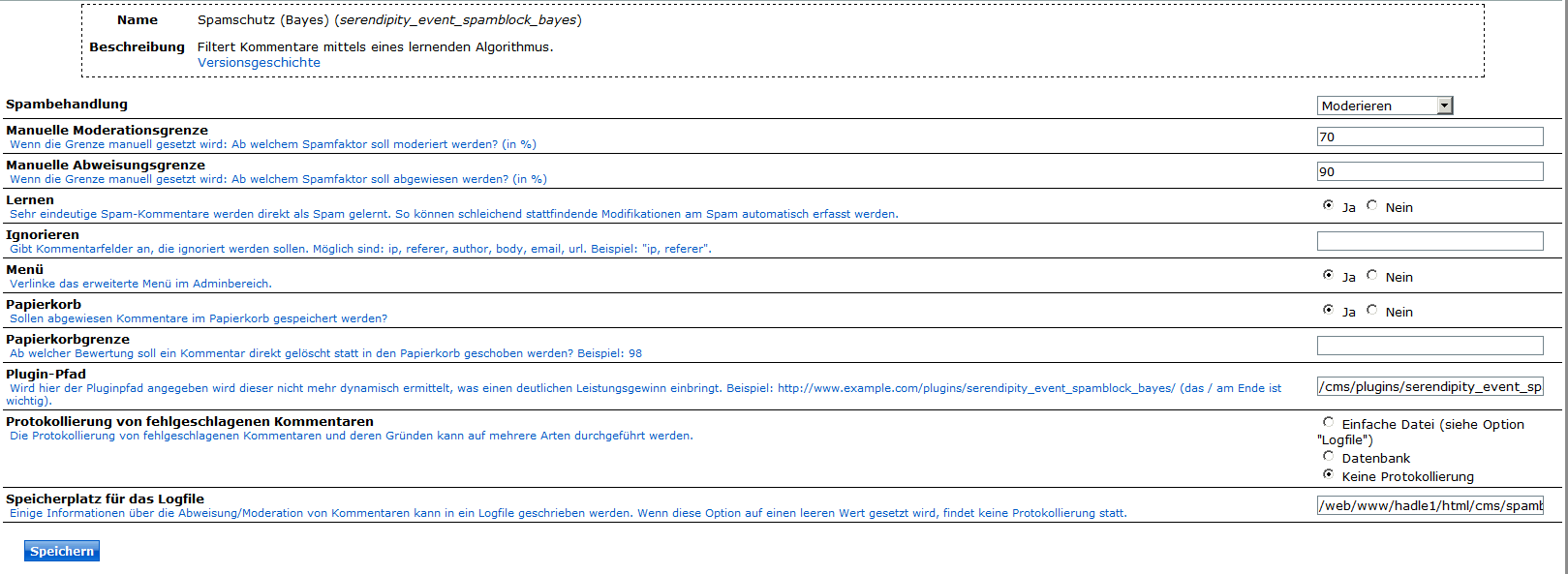Click the Plugin-Pfad label
Screen dimensions: 1568x574
(46, 374)
